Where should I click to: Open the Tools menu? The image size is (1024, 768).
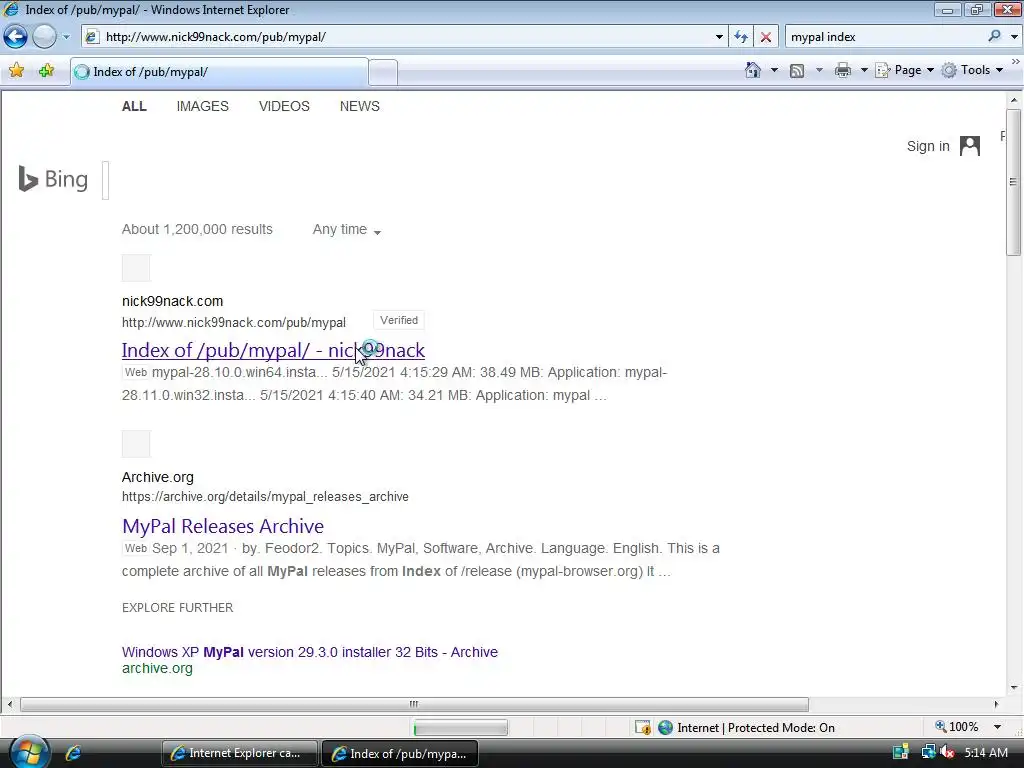click(972, 70)
